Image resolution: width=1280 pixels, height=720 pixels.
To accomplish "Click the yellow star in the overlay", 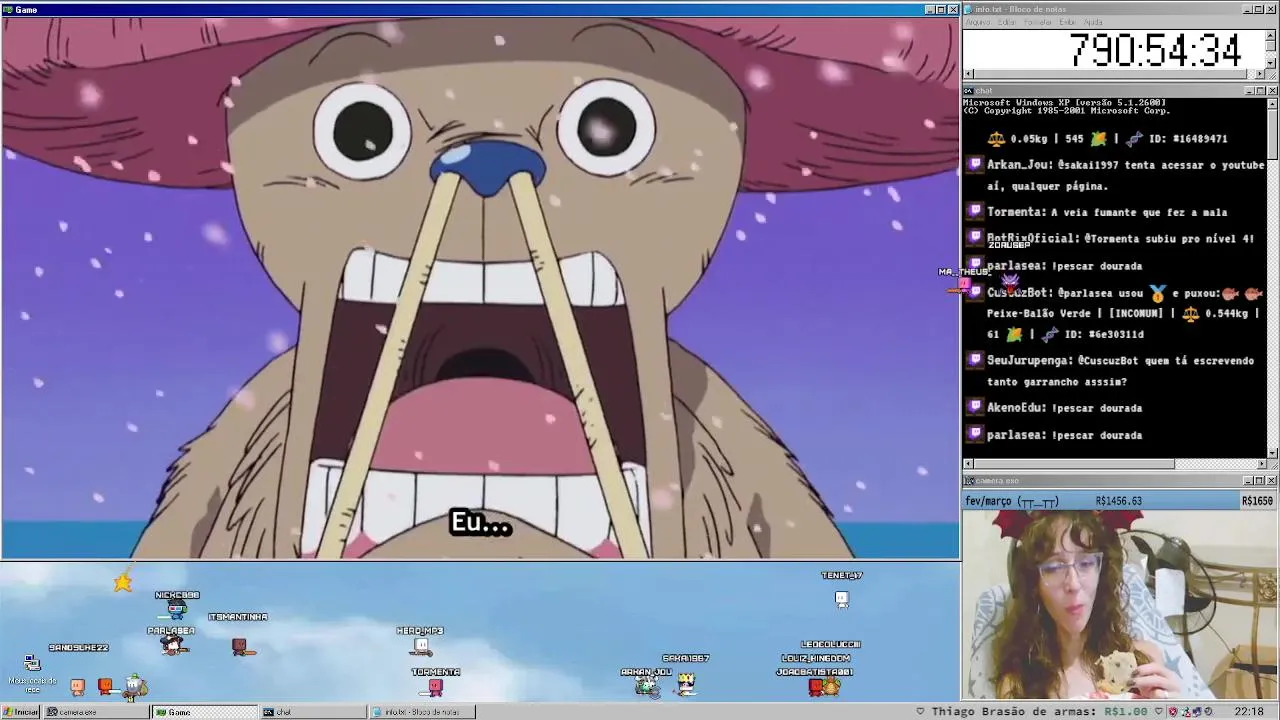I will click(x=122, y=582).
